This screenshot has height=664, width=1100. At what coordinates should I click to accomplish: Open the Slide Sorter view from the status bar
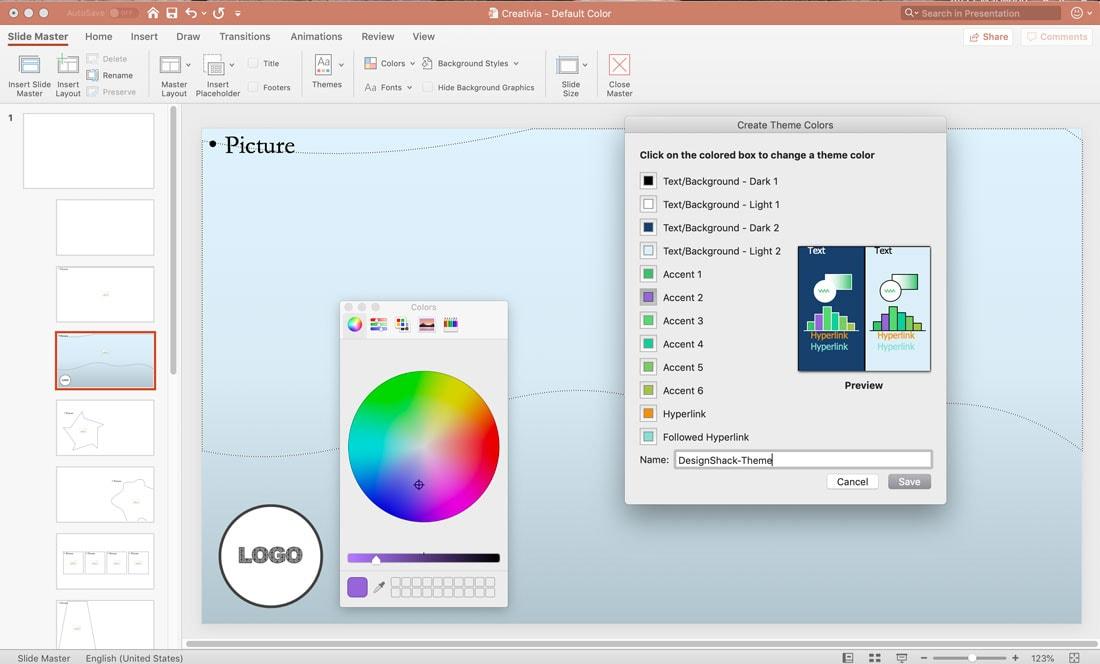pyautogui.click(x=874, y=657)
